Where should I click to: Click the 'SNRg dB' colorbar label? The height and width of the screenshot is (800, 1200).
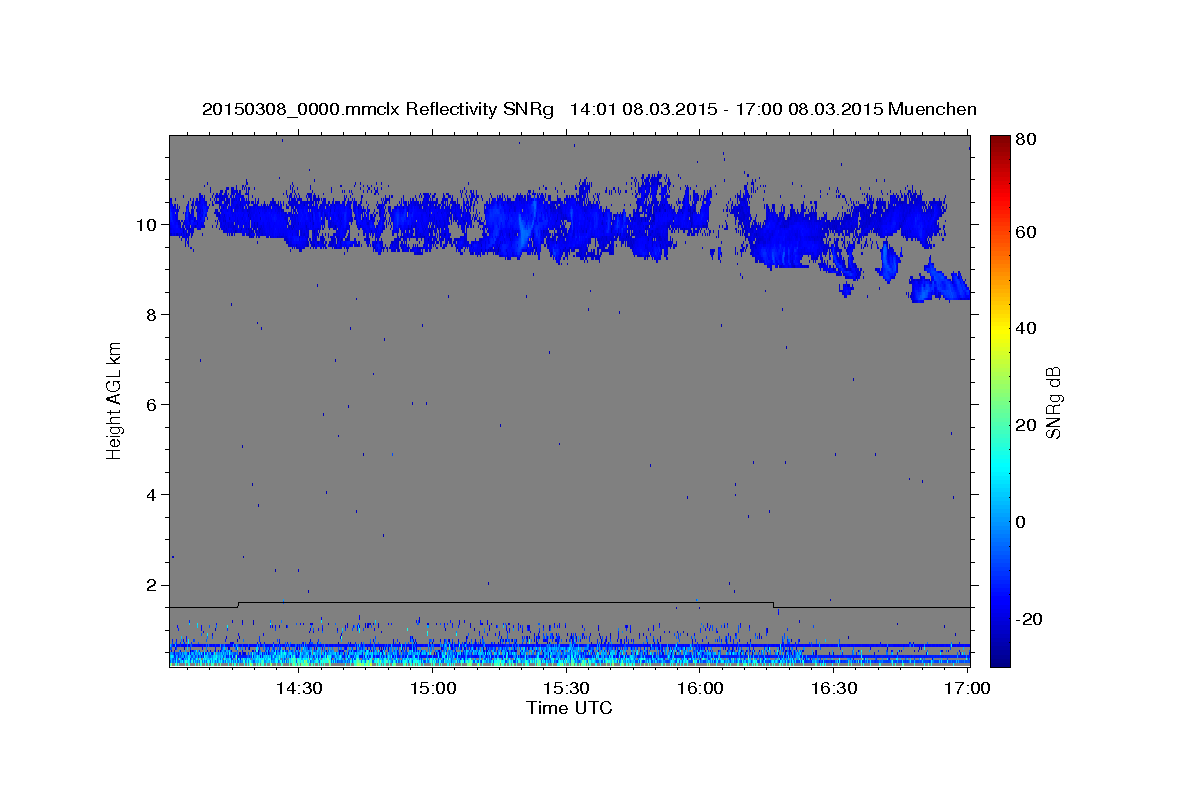1053,402
